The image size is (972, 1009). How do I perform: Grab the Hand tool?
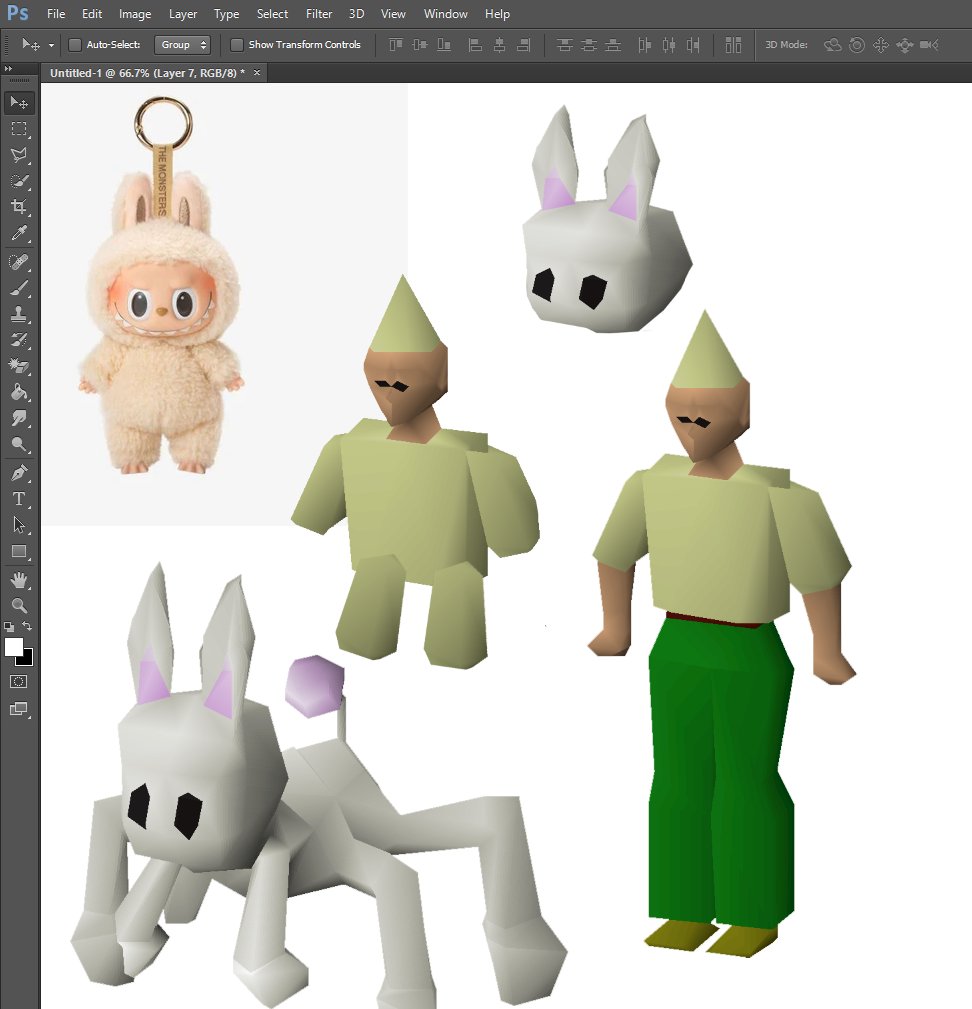coord(17,578)
